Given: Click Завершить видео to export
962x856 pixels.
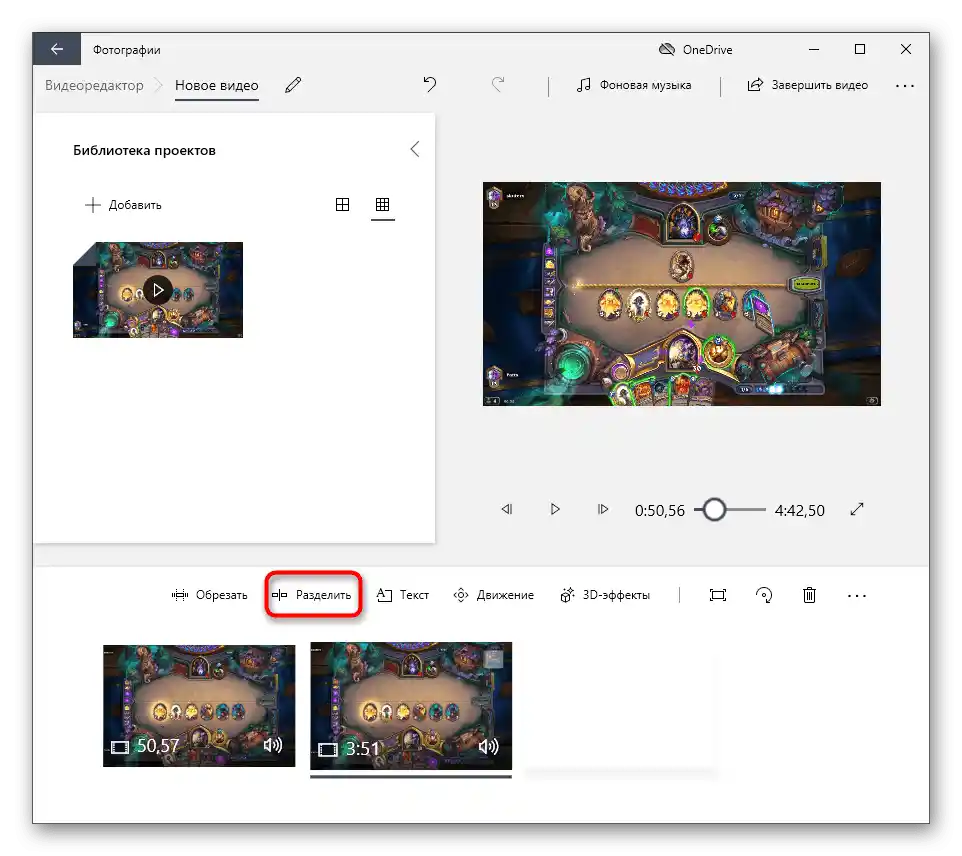Looking at the screenshot, I should coord(807,85).
